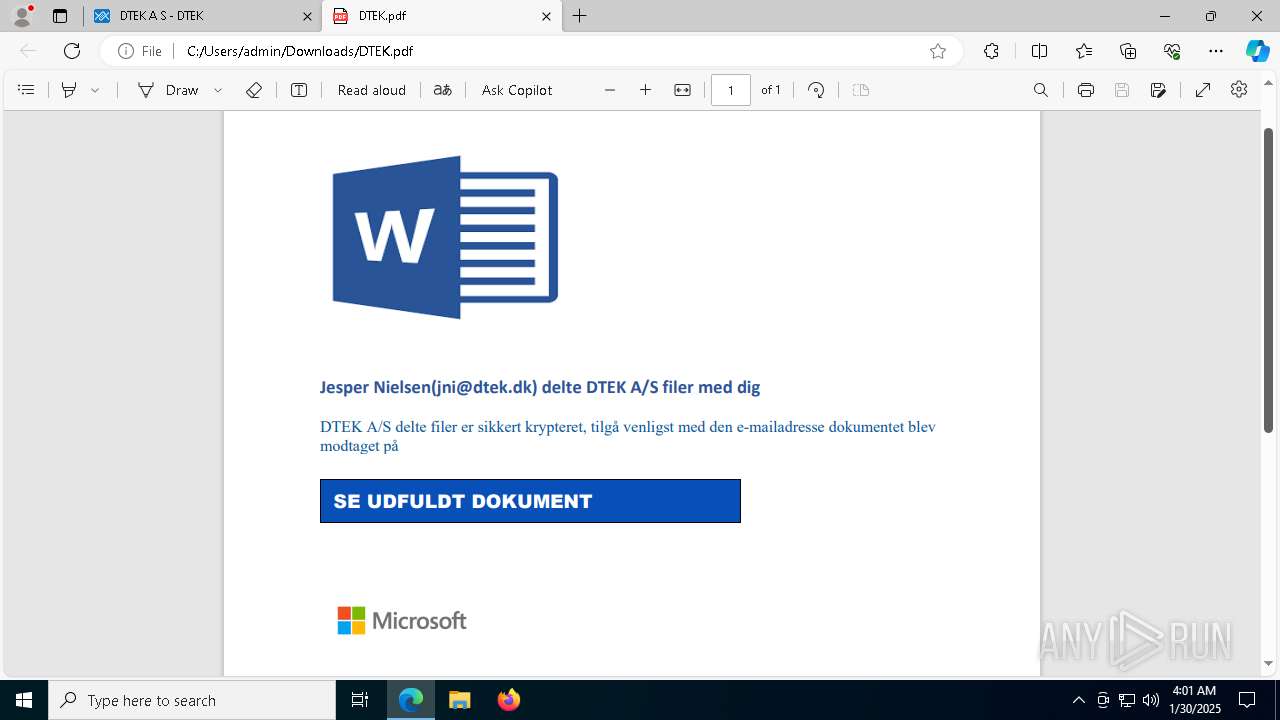Image resolution: width=1280 pixels, height=720 pixels.
Task: Open the Windows Start menu
Action: 24,700
